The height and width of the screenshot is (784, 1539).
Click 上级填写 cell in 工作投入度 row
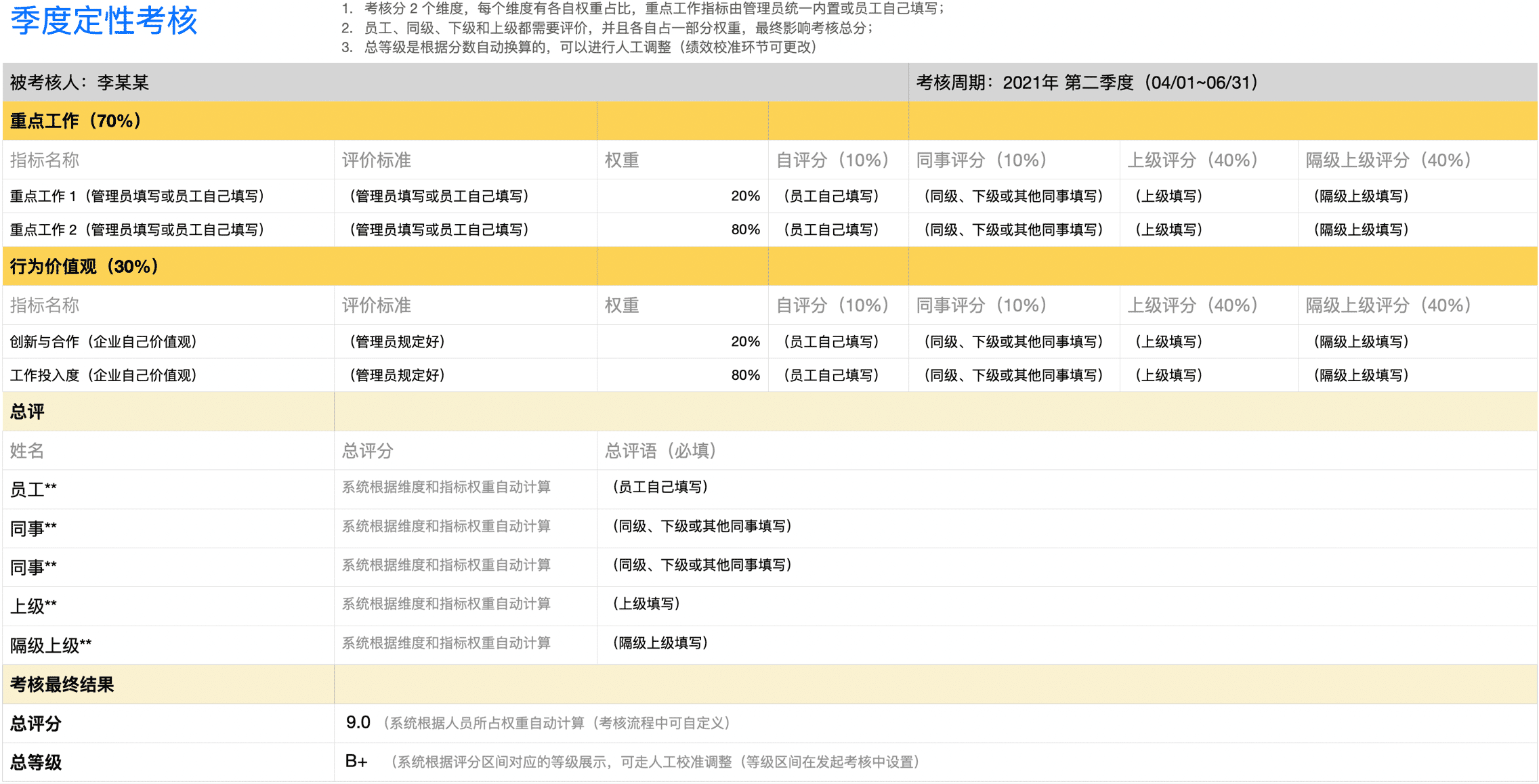pos(1209,376)
